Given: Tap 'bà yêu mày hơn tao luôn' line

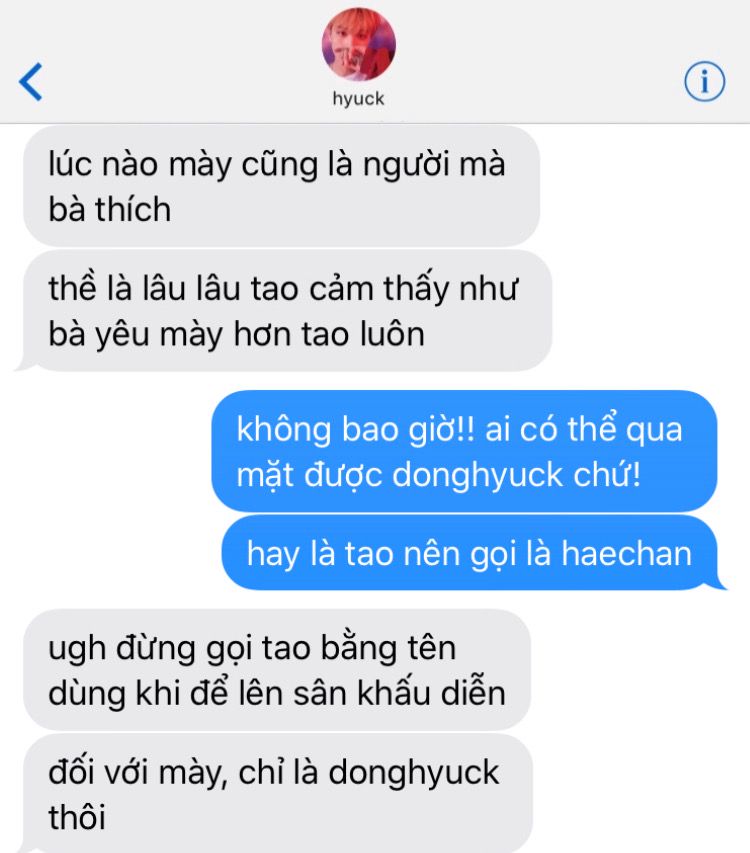Looking at the screenshot, I should [237, 334].
